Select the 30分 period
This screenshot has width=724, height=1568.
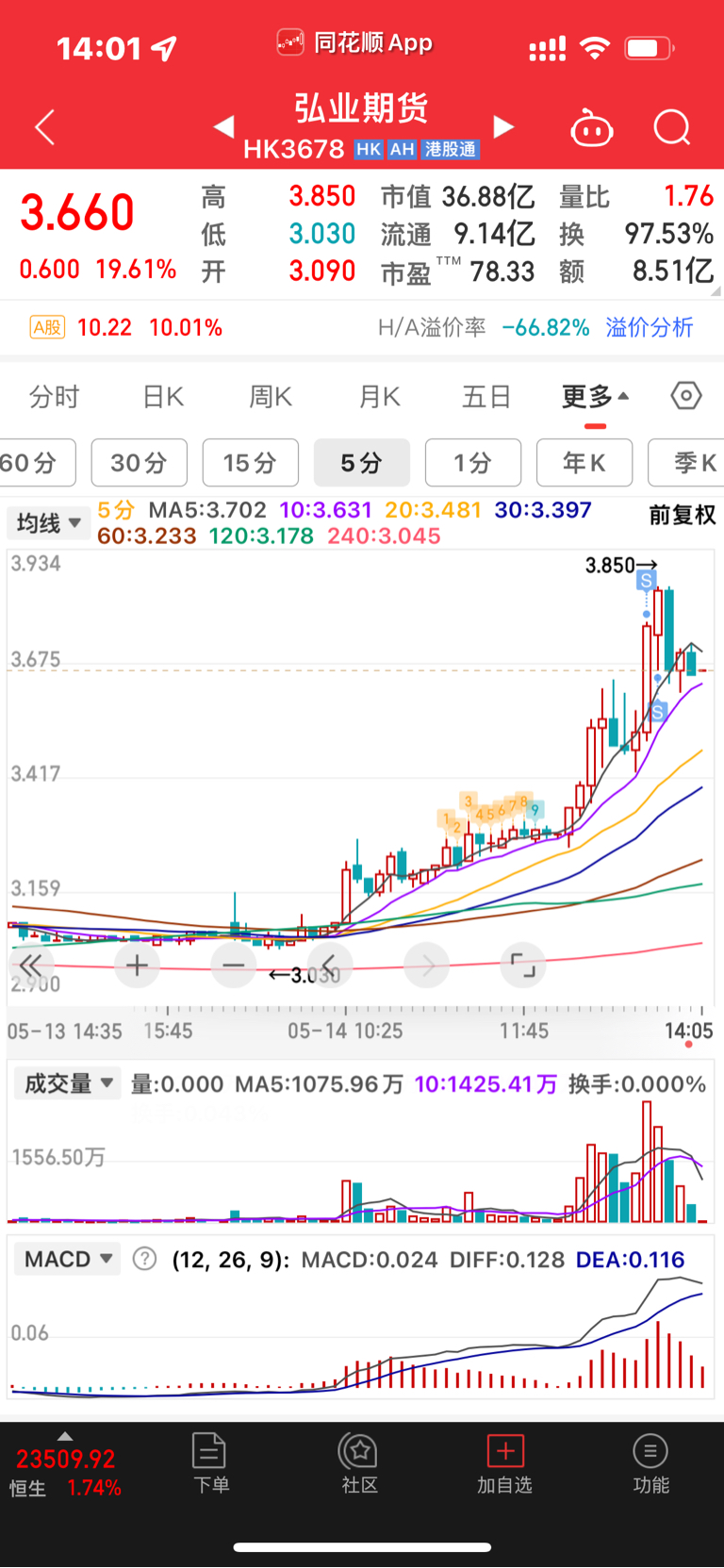(139, 462)
